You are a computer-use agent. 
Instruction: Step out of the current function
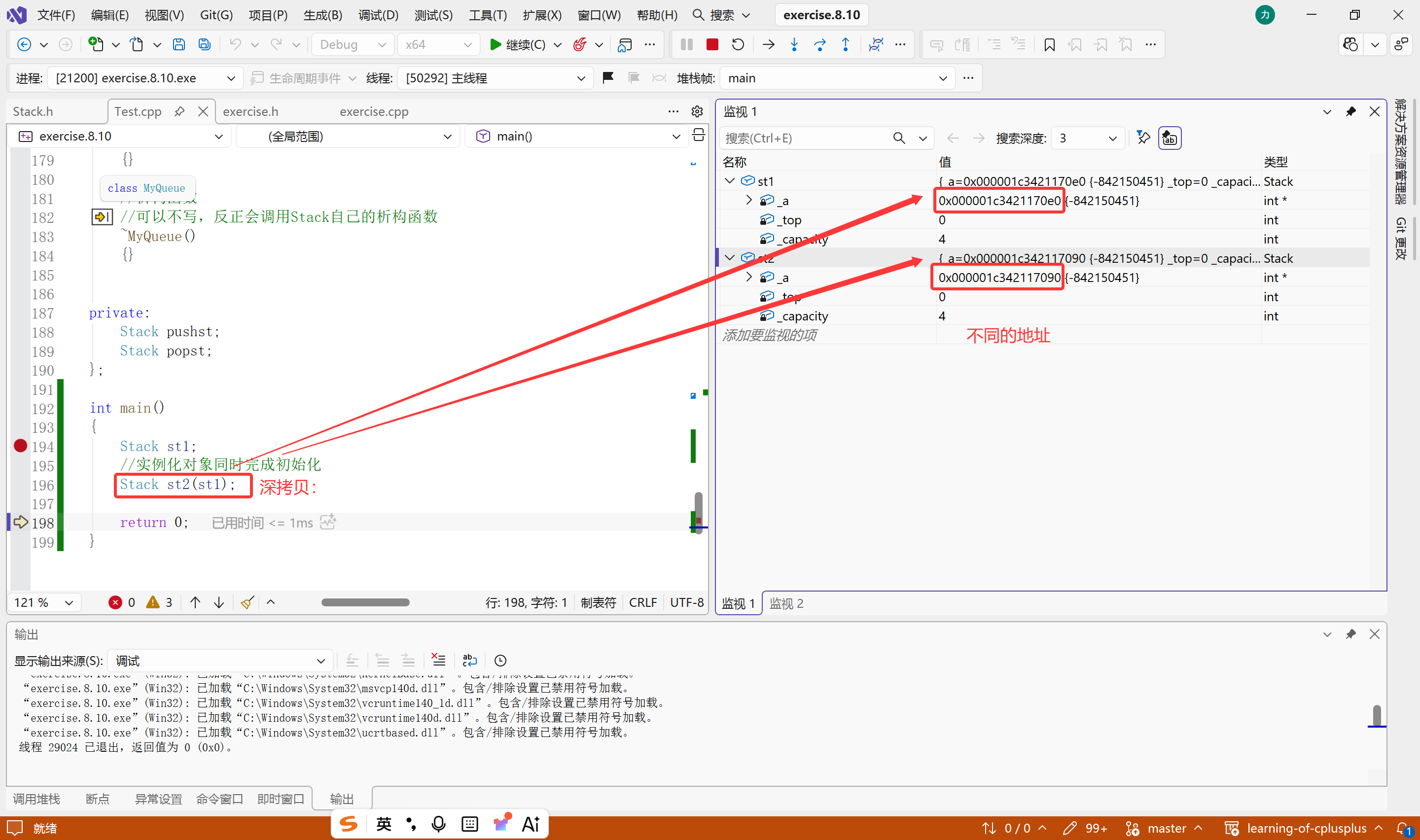845,45
